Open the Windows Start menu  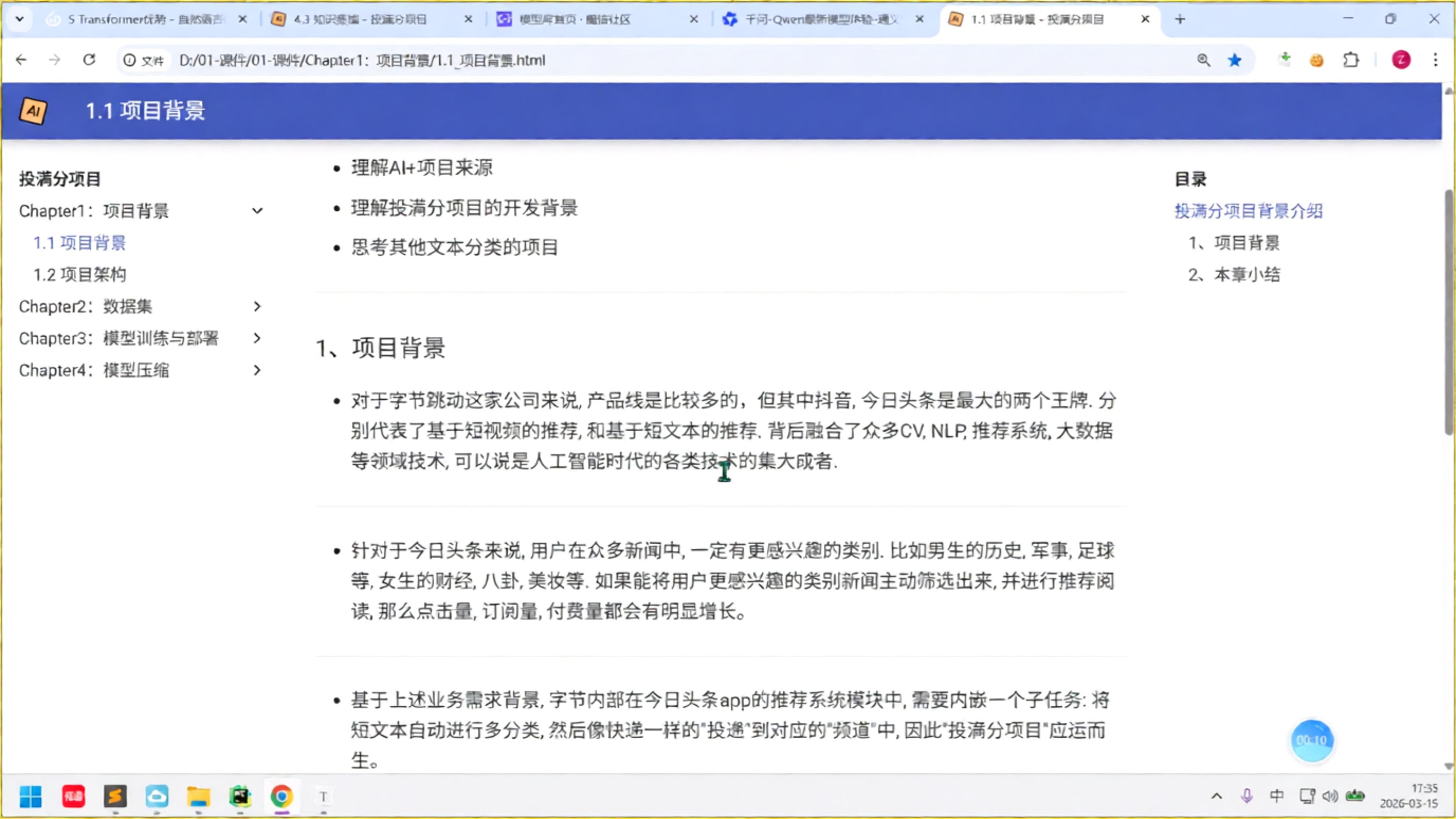[30, 797]
